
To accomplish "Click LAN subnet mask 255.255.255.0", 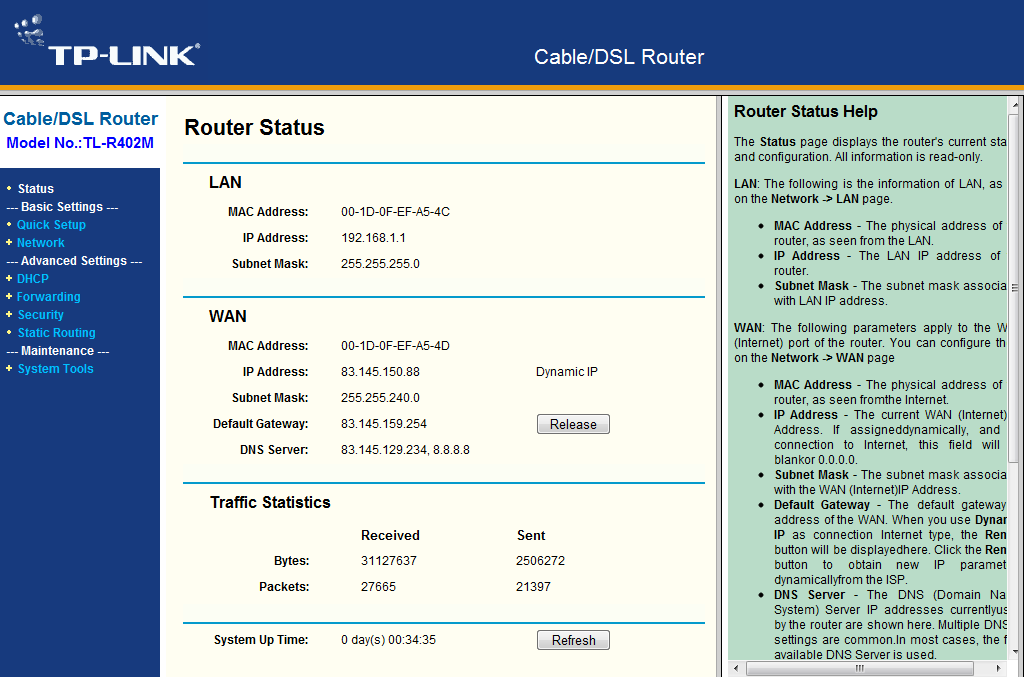I will coord(380,264).
